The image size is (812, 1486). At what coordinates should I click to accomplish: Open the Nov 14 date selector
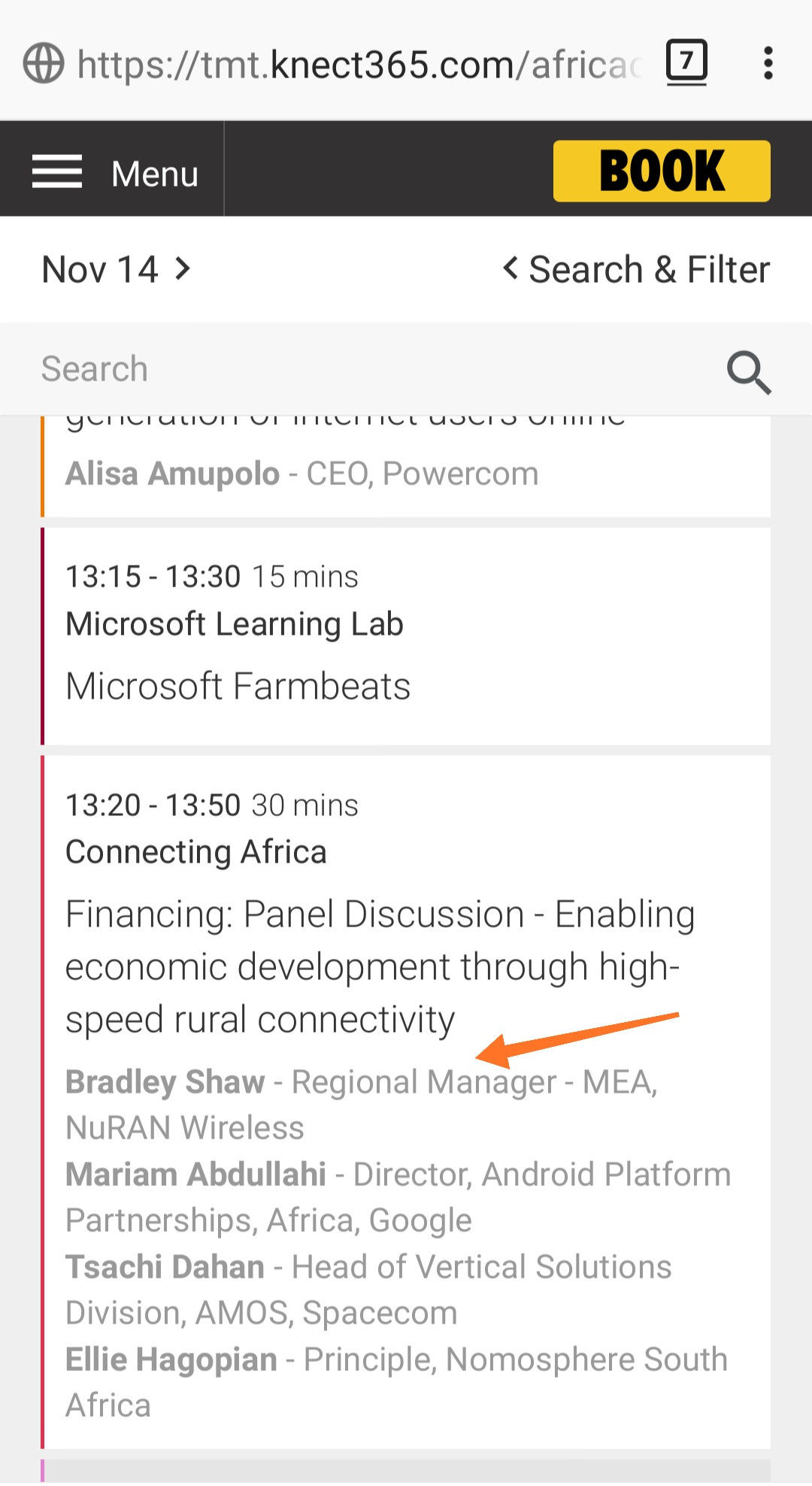click(x=100, y=269)
